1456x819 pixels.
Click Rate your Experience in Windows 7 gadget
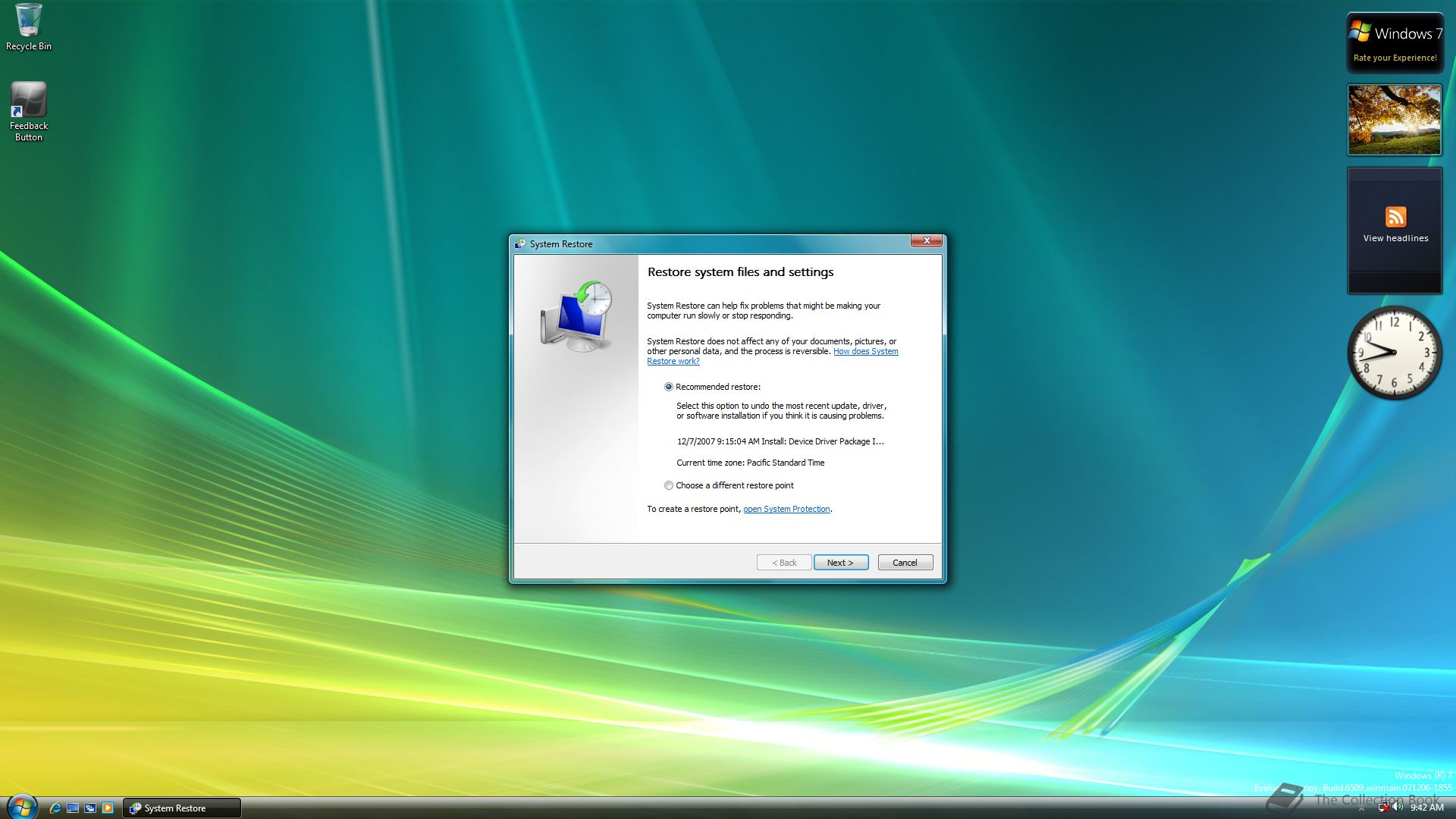point(1395,58)
